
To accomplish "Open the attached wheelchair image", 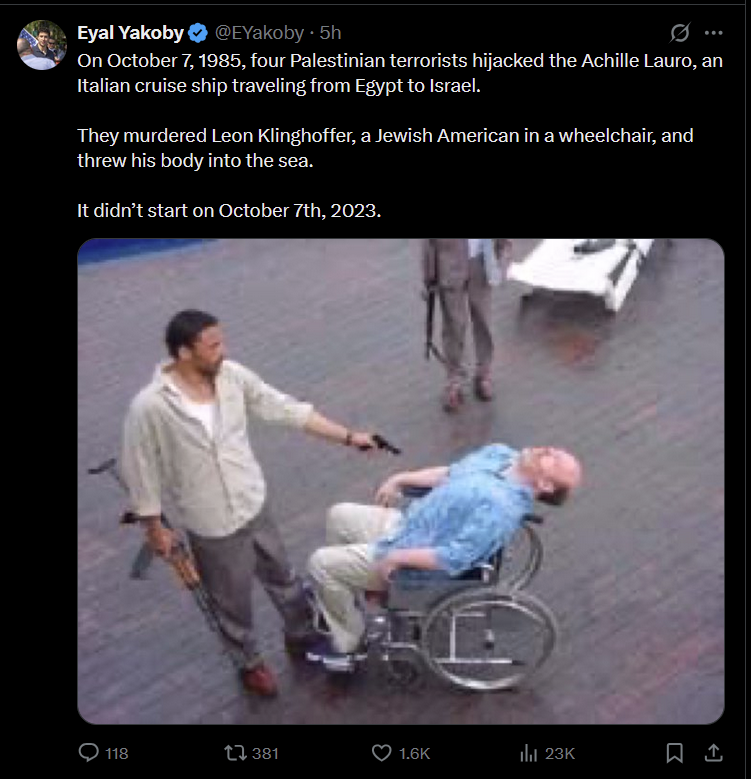I will pos(400,481).
